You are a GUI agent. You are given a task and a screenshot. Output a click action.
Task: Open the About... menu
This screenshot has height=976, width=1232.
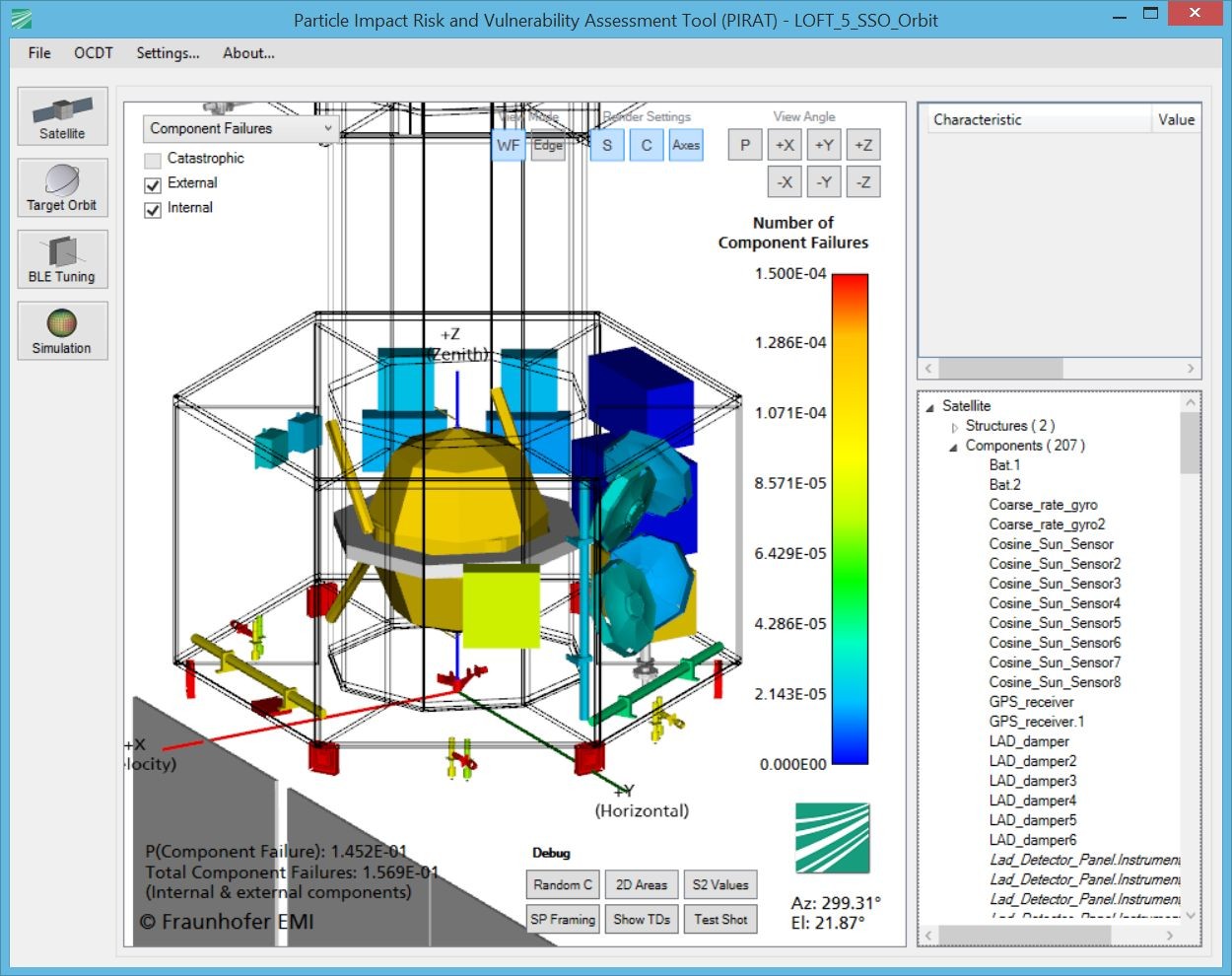pyautogui.click(x=248, y=53)
